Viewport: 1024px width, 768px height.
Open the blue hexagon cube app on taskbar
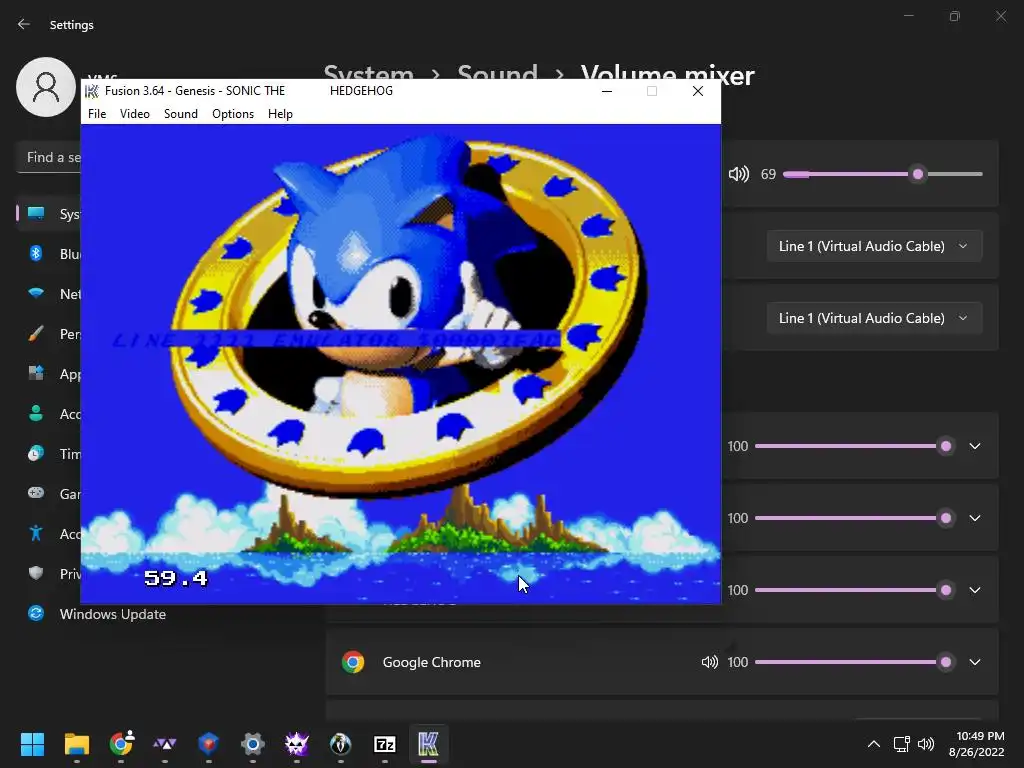(x=208, y=744)
